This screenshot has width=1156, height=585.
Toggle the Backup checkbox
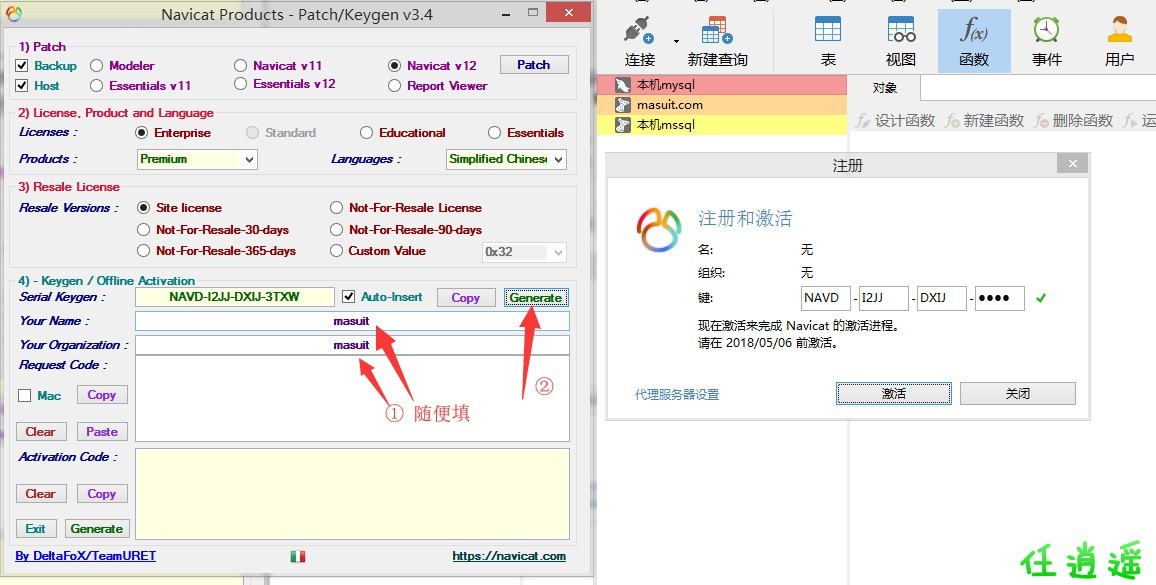point(21,66)
